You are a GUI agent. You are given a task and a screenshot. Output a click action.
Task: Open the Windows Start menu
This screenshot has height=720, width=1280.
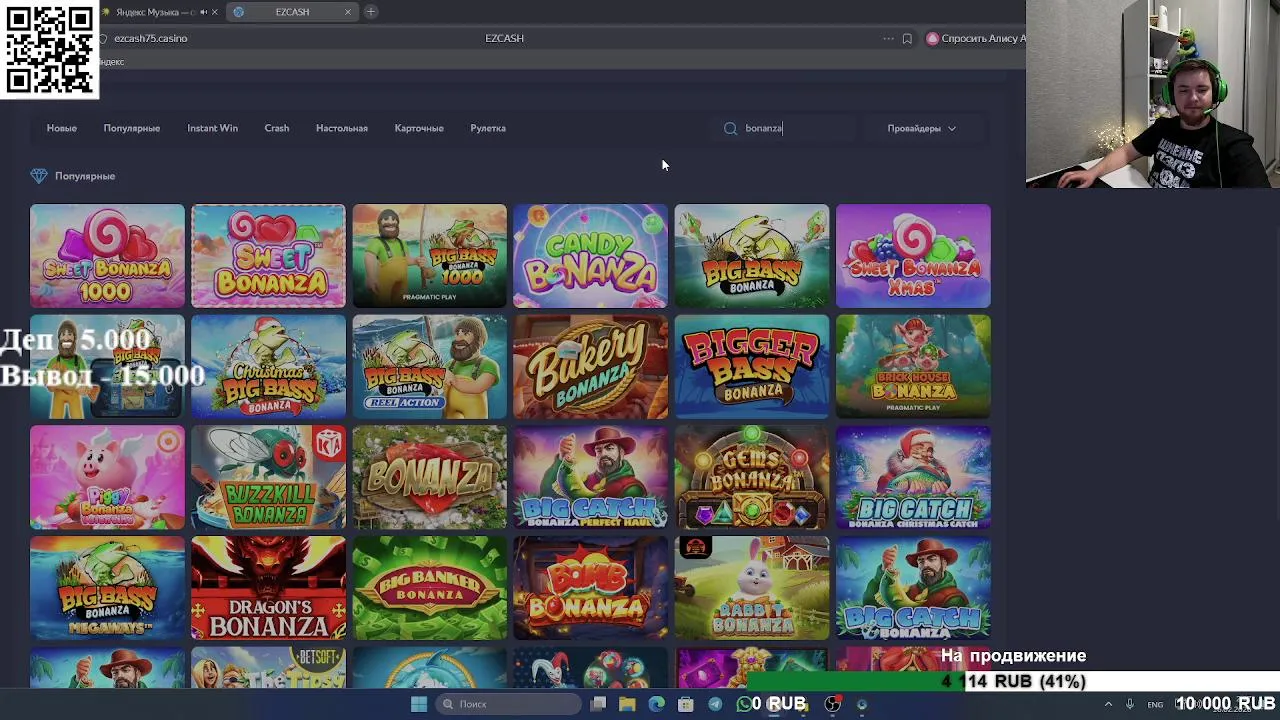[x=419, y=704]
